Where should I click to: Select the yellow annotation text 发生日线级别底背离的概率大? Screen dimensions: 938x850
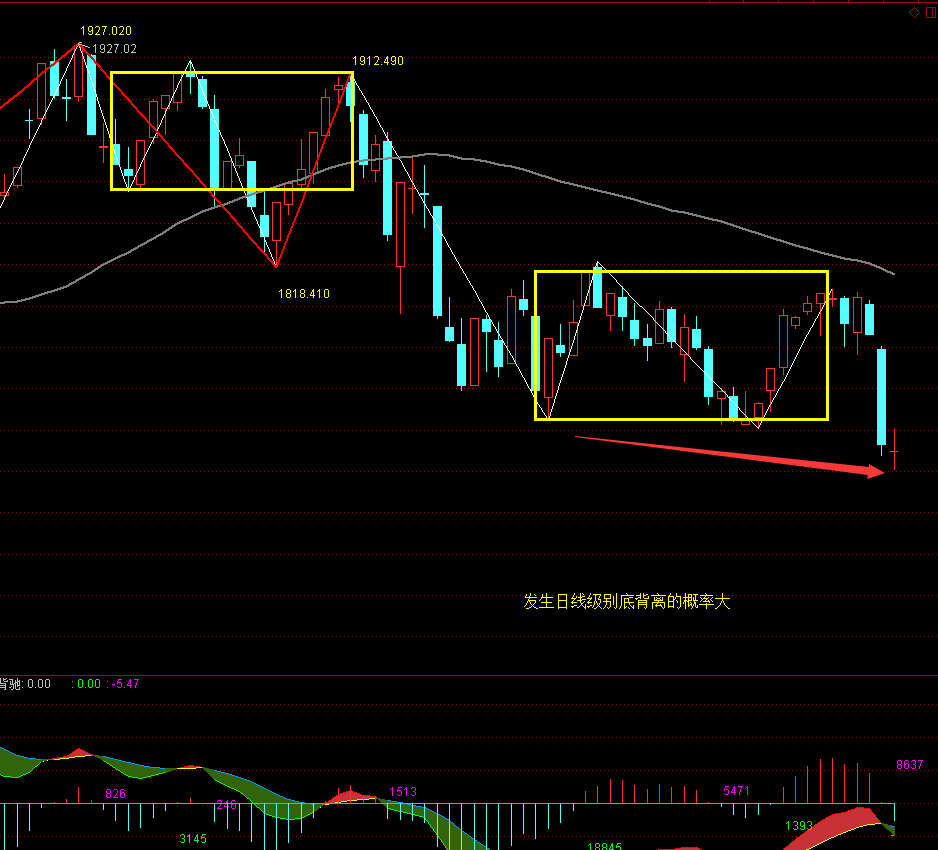pyautogui.click(x=627, y=601)
